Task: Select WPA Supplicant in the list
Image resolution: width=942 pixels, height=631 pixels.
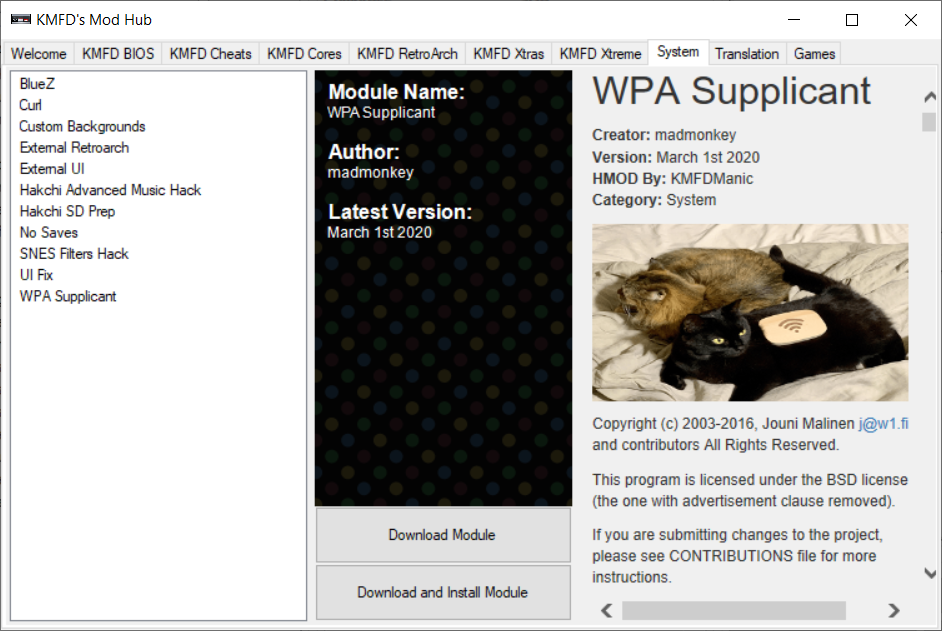Action: (x=68, y=296)
